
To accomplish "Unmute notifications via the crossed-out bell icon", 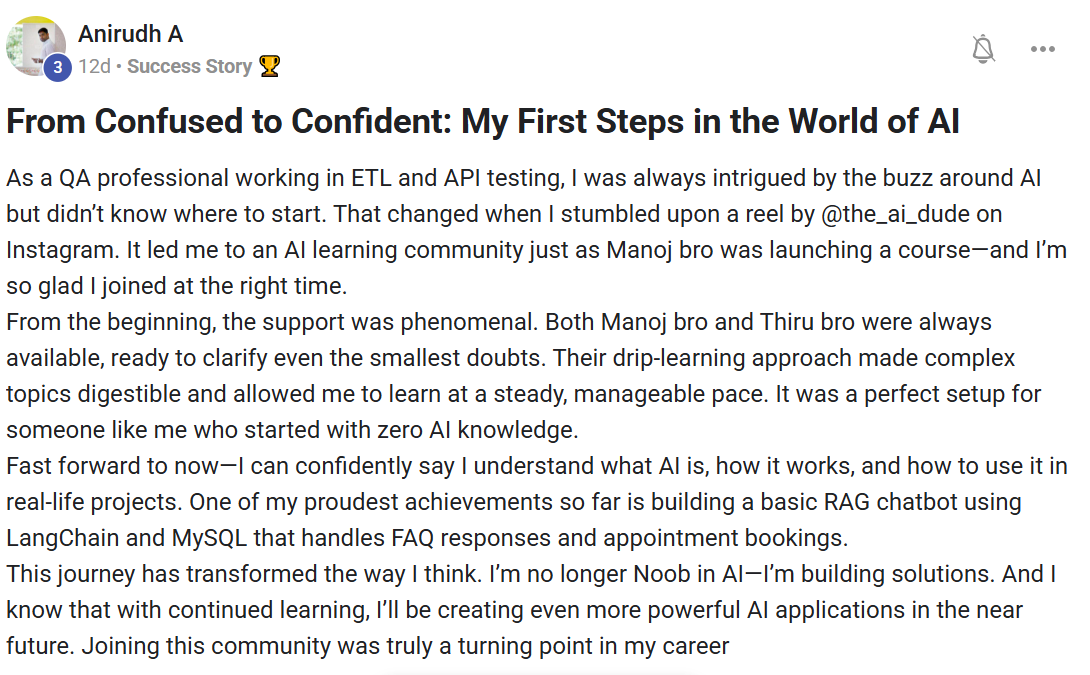I will [983, 48].
